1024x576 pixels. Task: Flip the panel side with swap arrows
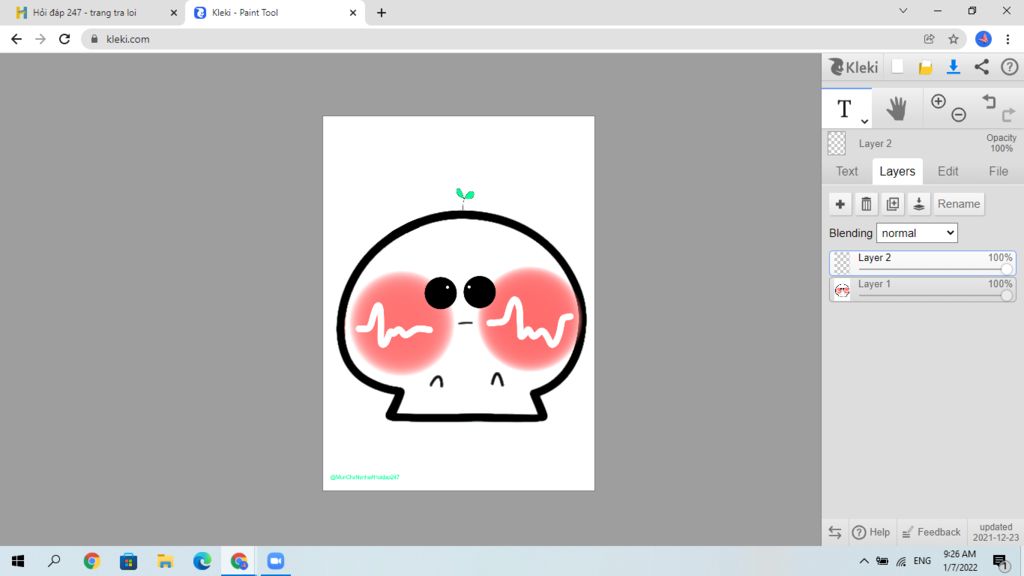[835, 532]
